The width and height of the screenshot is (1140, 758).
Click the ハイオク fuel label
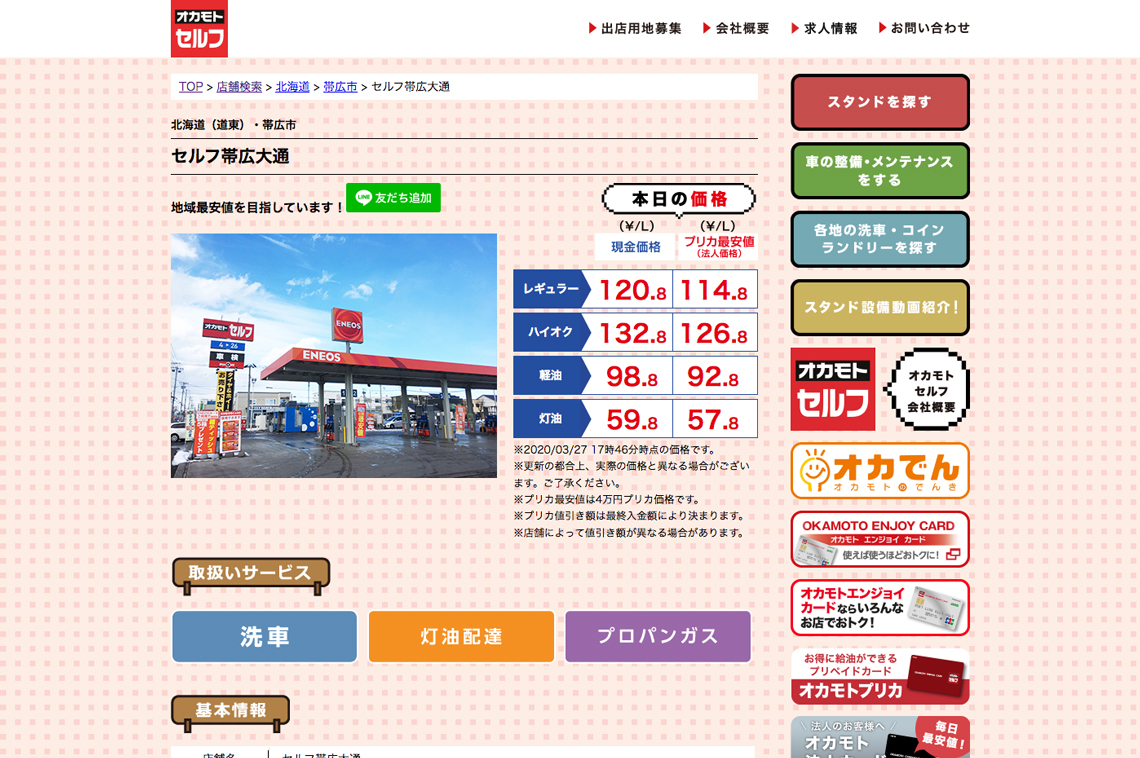pyautogui.click(x=550, y=332)
